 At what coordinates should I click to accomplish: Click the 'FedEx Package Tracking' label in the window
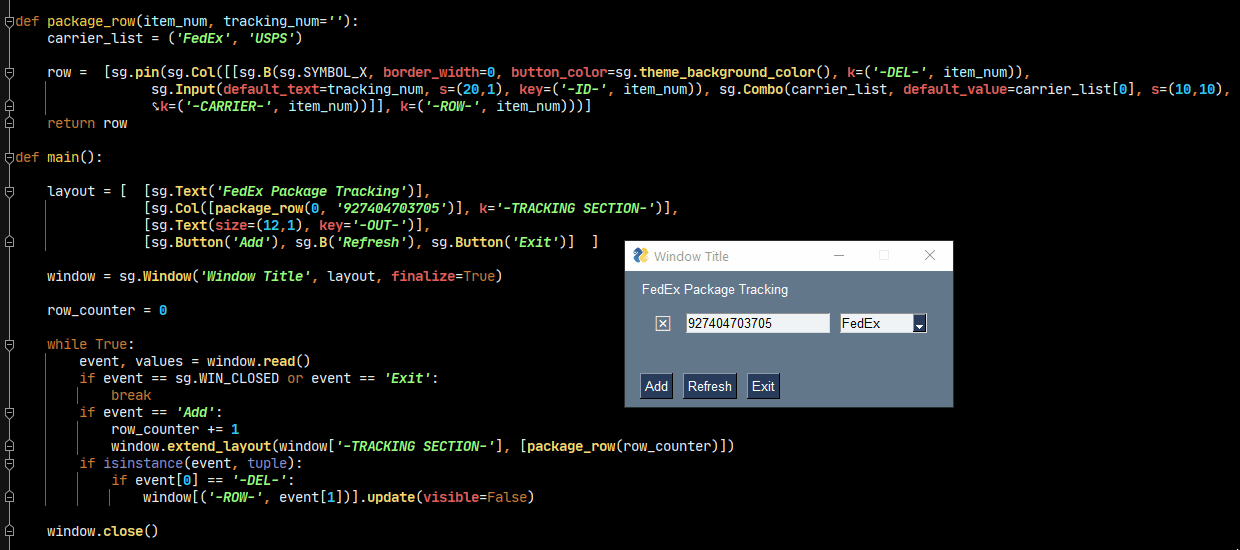pos(715,290)
